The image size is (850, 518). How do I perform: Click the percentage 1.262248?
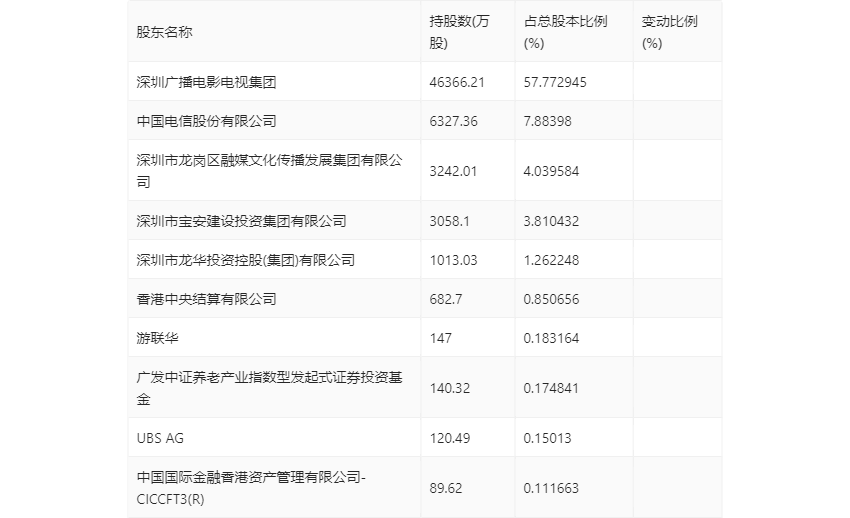551,260
